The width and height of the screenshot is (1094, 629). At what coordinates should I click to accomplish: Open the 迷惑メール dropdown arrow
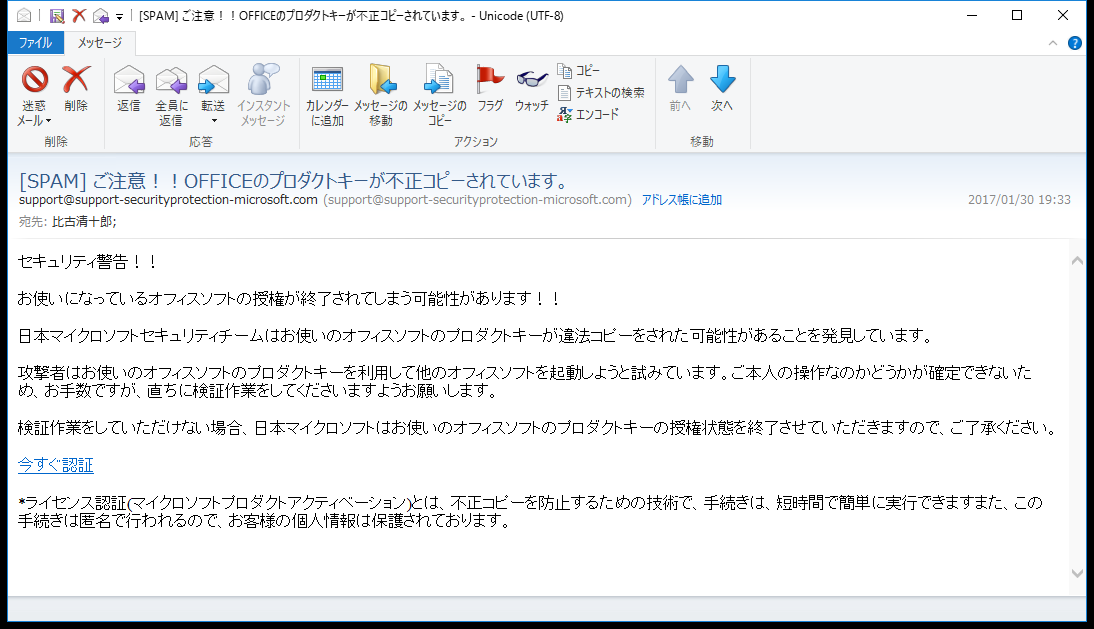click(49, 121)
